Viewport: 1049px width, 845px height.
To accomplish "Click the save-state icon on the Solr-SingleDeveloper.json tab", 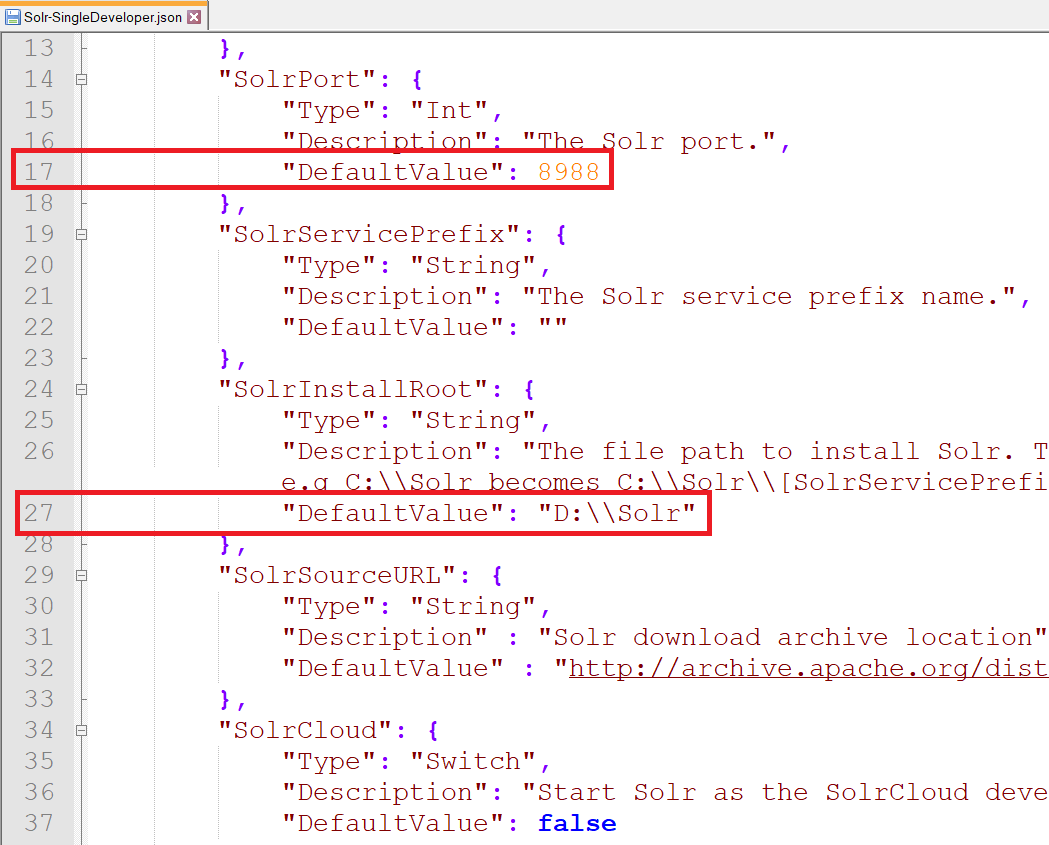I will (x=13, y=17).
